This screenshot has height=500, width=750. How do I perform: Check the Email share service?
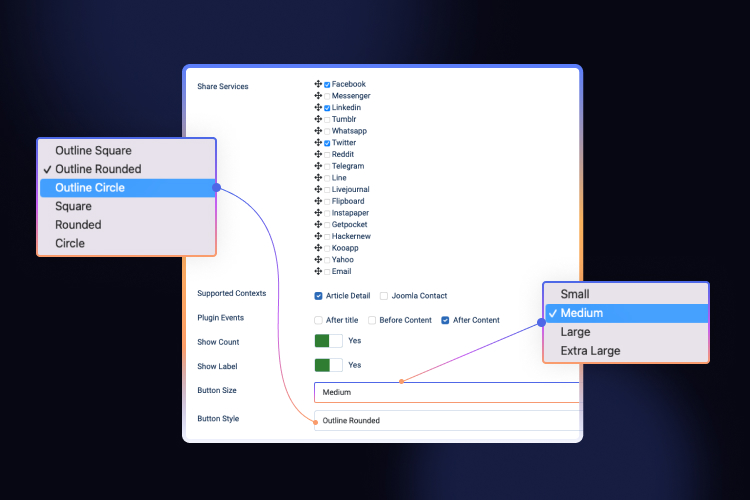(x=327, y=272)
